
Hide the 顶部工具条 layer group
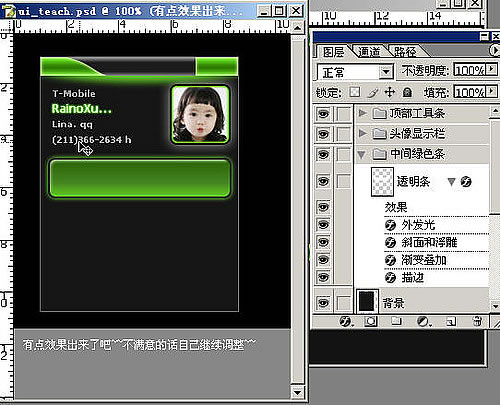click(x=323, y=114)
